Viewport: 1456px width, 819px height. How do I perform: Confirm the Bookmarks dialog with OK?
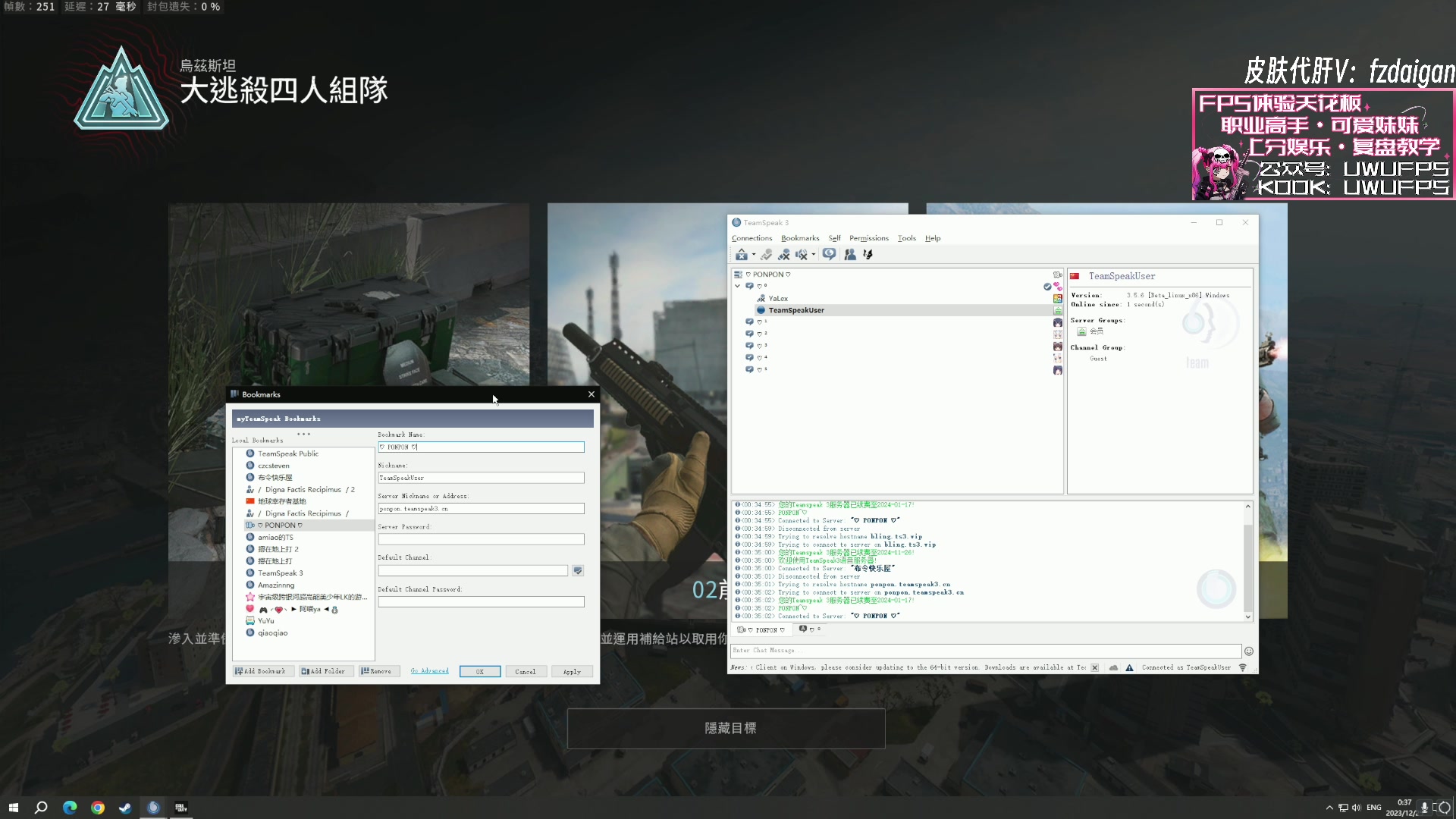coord(480,672)
